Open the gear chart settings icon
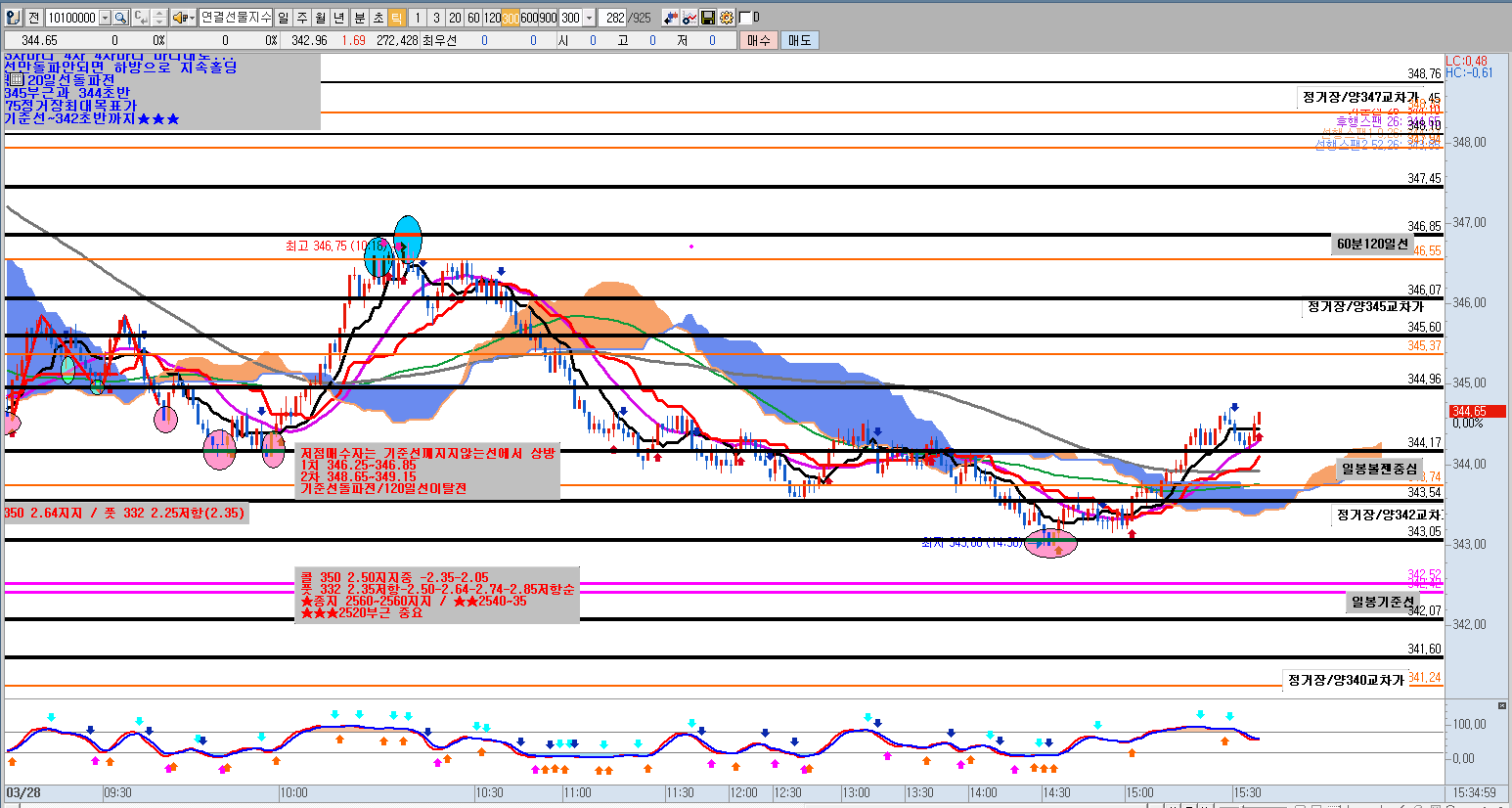This screenshot has width=1512, height=808. coord(727,18)
